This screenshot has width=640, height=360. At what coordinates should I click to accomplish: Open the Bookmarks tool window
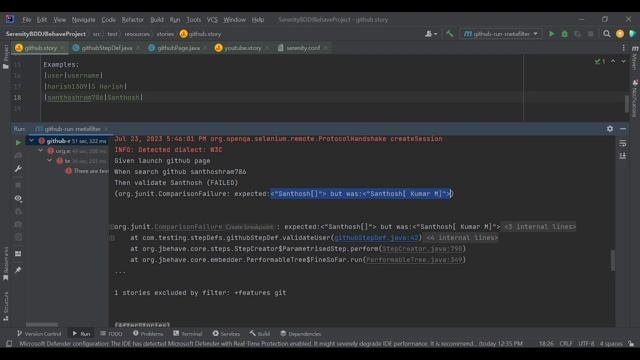tap(6, 263)
